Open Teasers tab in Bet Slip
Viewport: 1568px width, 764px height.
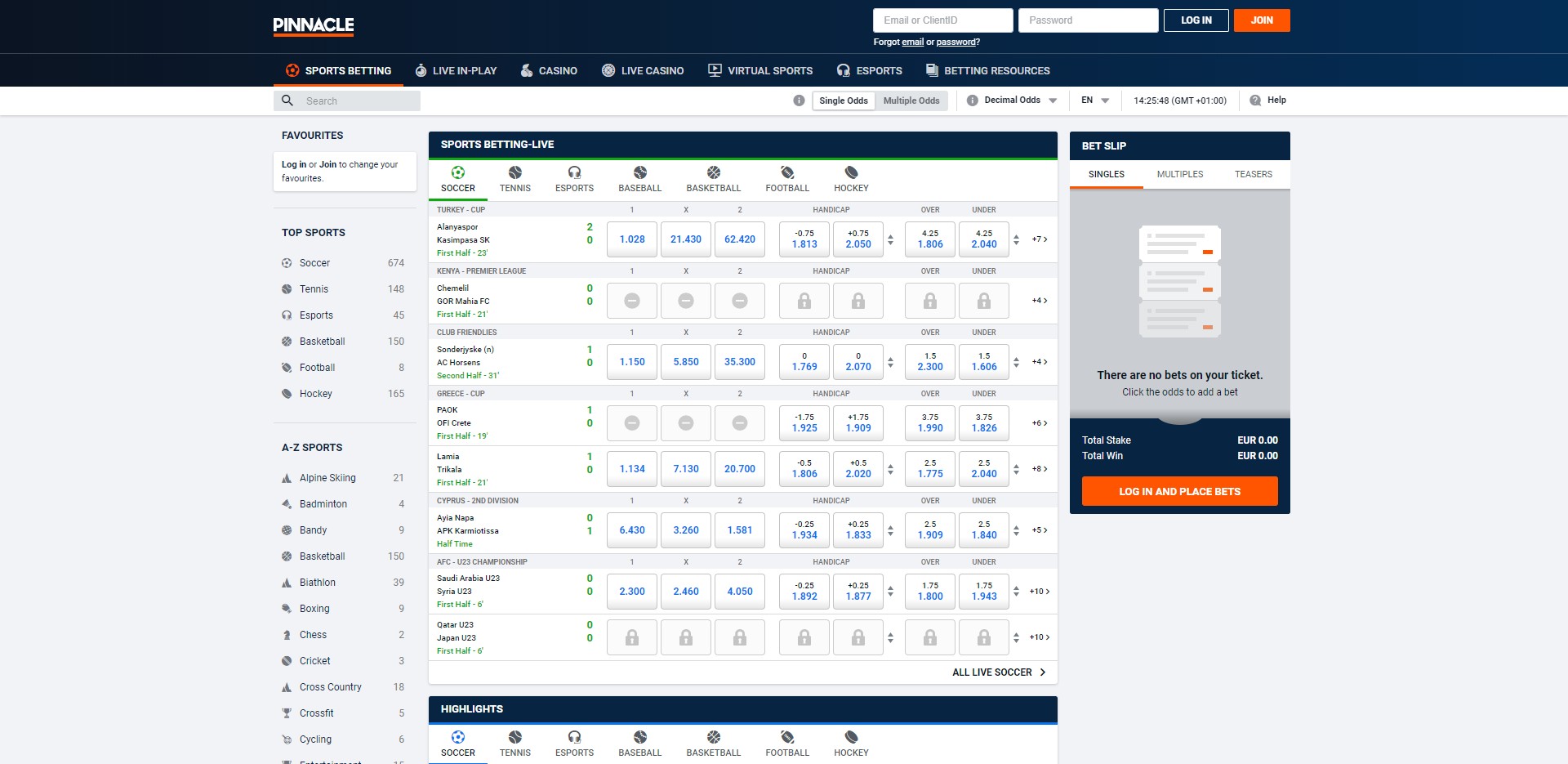point(1254,174)
